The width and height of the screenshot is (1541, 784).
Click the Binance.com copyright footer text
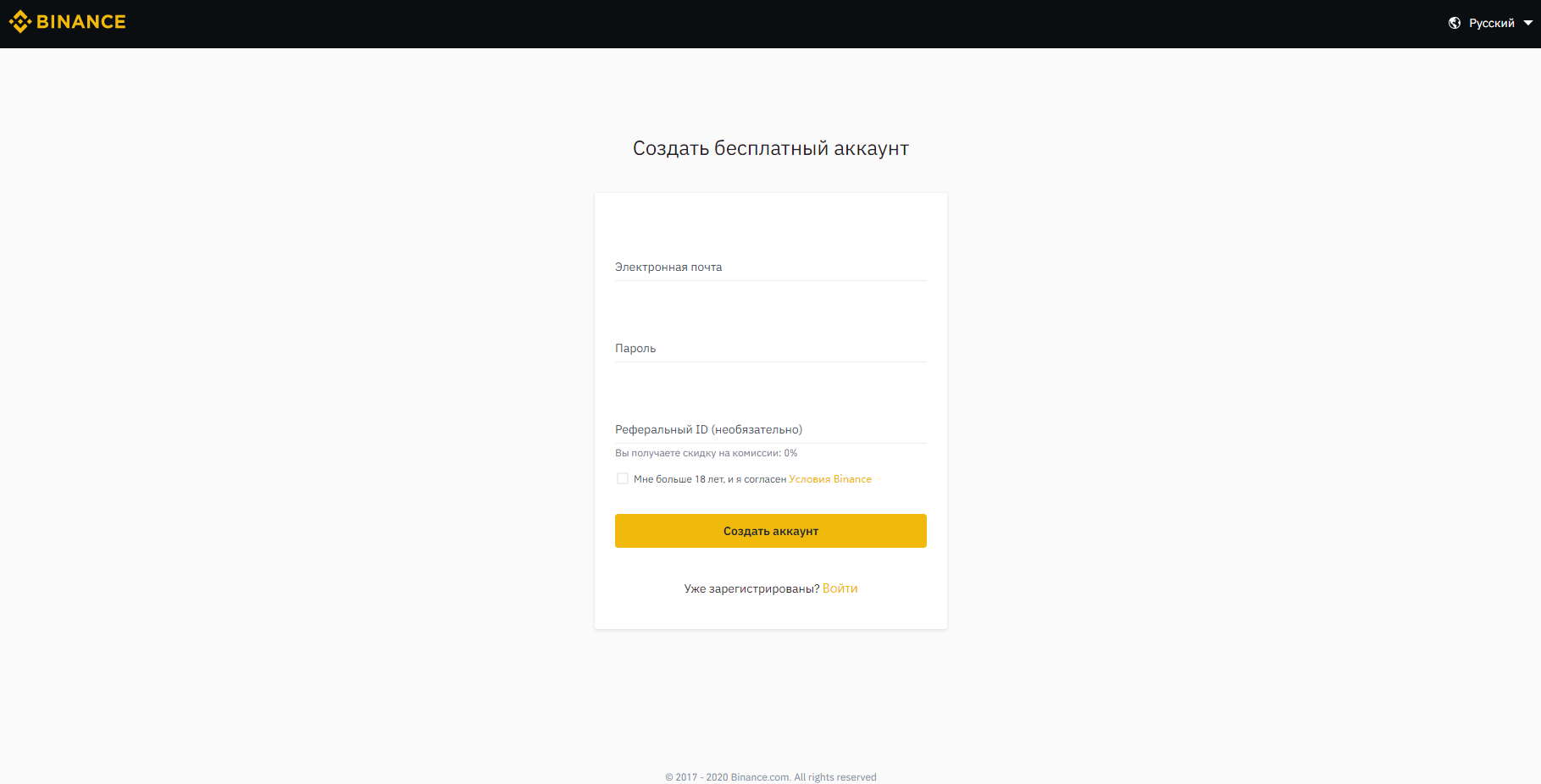pyautogui.click(x=771, y=777)
